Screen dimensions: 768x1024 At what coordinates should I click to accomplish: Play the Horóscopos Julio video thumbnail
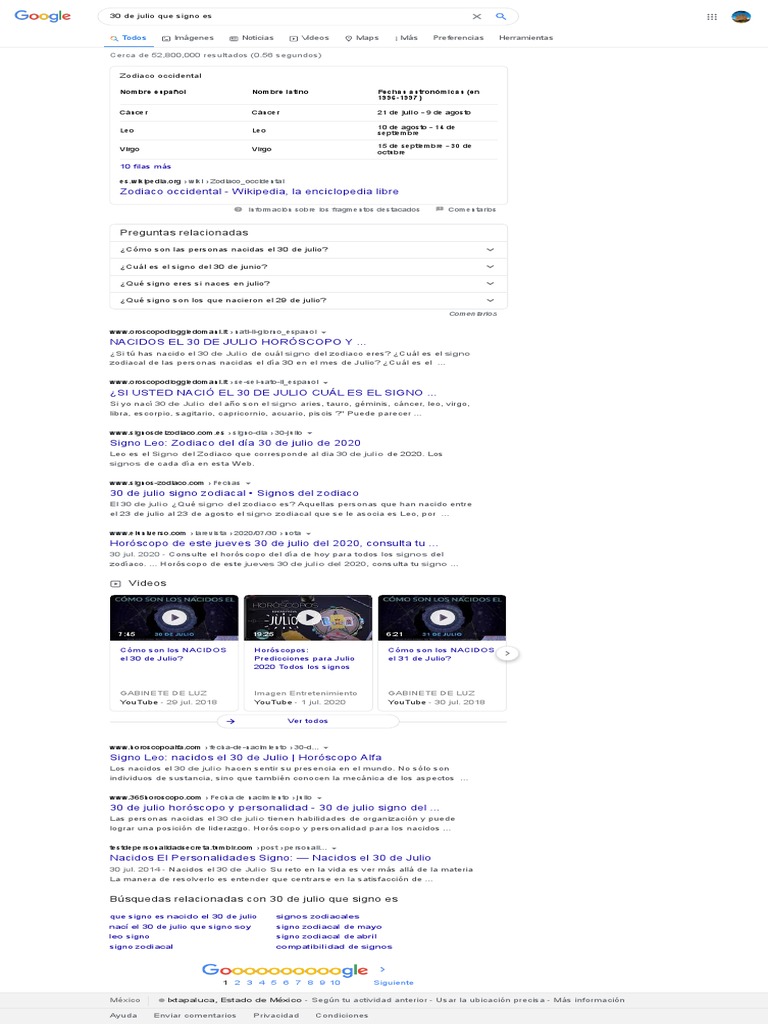(x=308, y=617)
